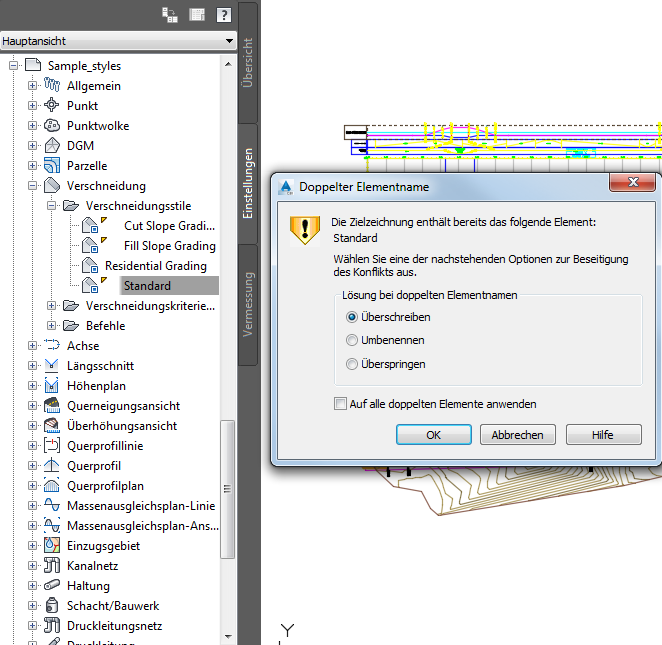Click the tree vertical scrollbar thumb
The image size is (662, 645).
click(228, 489)
